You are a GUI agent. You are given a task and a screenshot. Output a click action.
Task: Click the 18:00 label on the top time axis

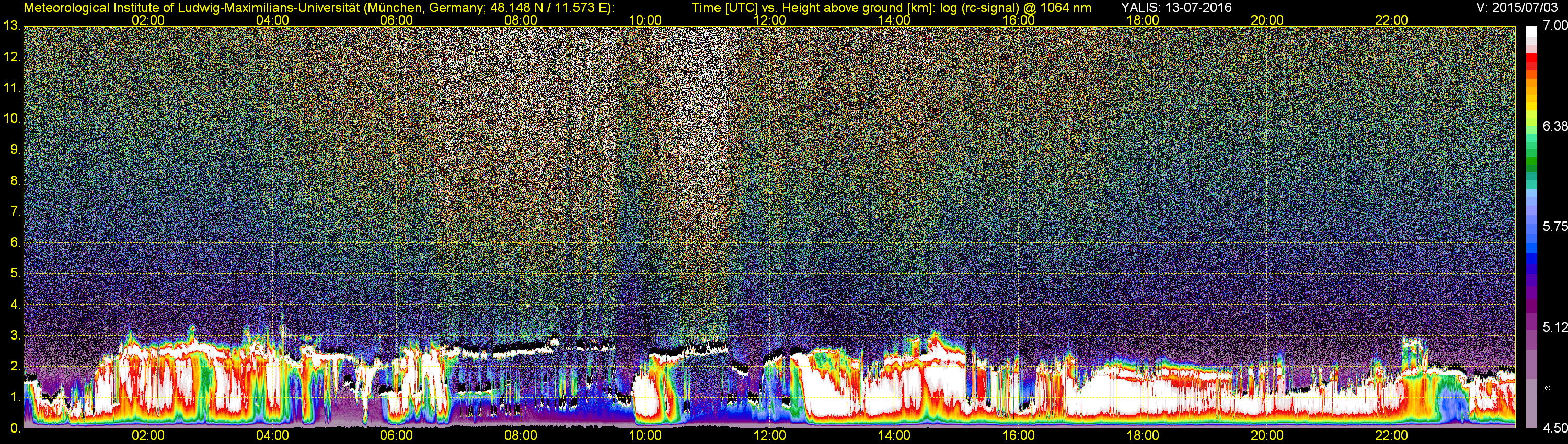click(1143, 20)
